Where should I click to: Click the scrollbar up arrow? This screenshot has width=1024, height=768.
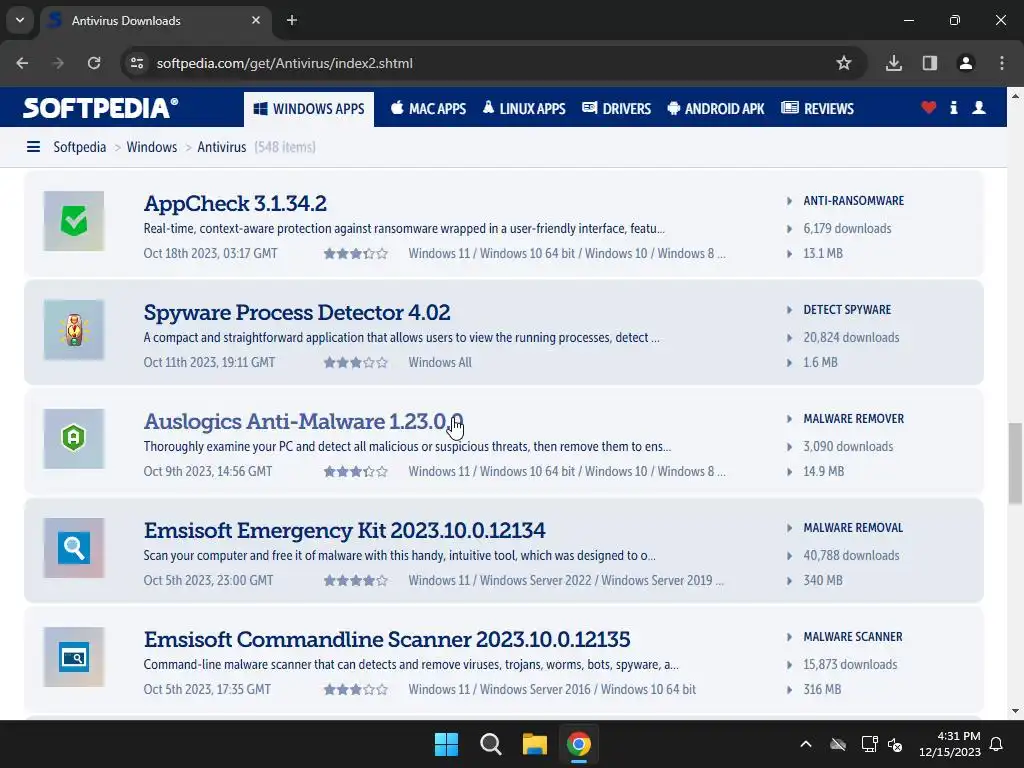[1015, 96]
